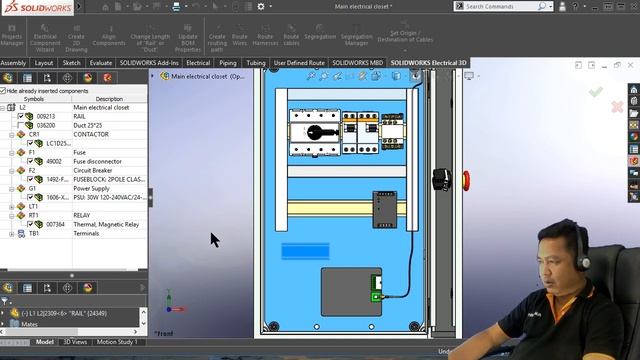Uncheck the 009213 RAIL checkbox
This screenshot has height=360, width=640.
[x=21, y=116]
